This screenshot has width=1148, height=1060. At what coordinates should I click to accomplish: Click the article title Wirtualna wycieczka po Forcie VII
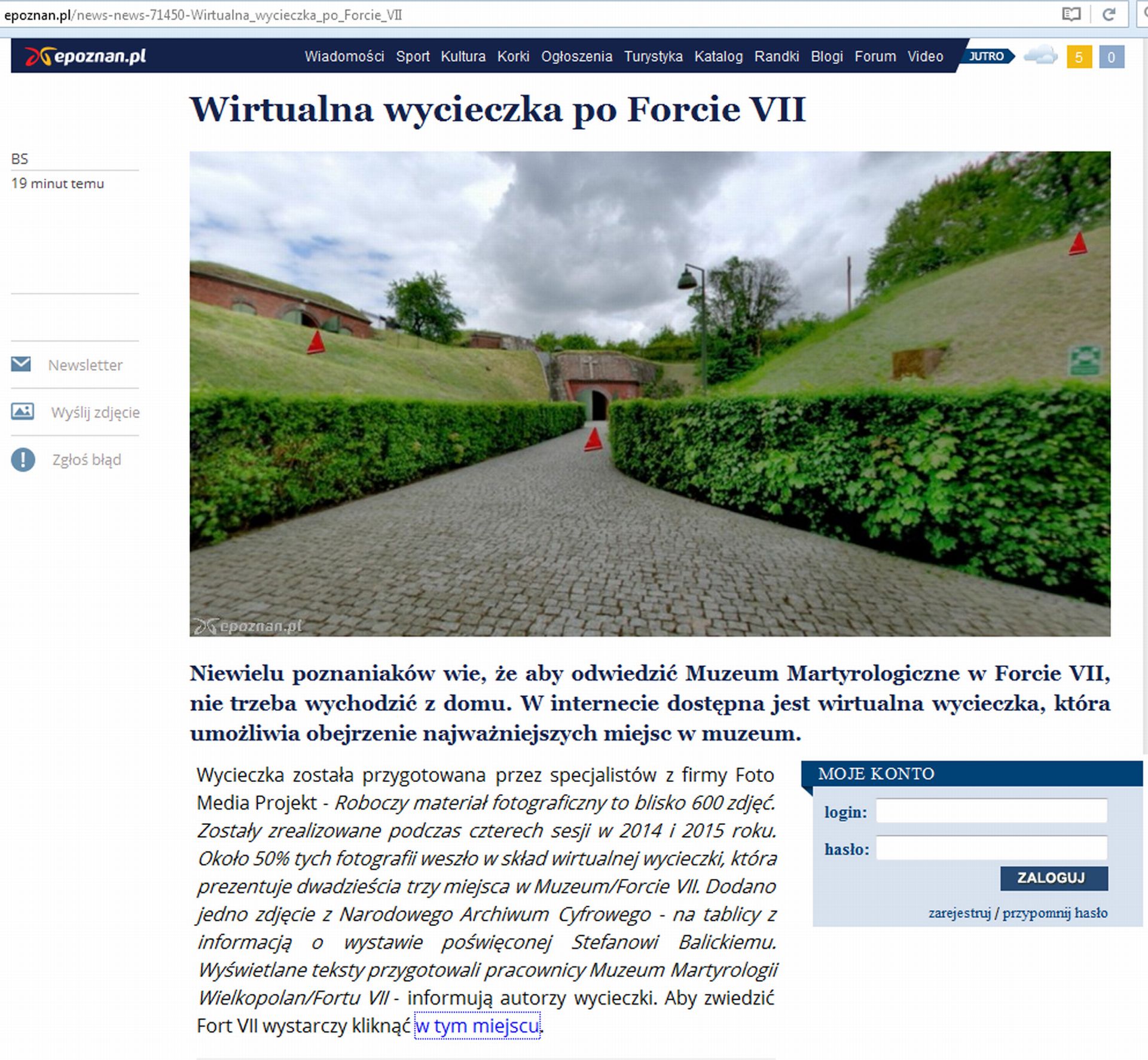497,109
